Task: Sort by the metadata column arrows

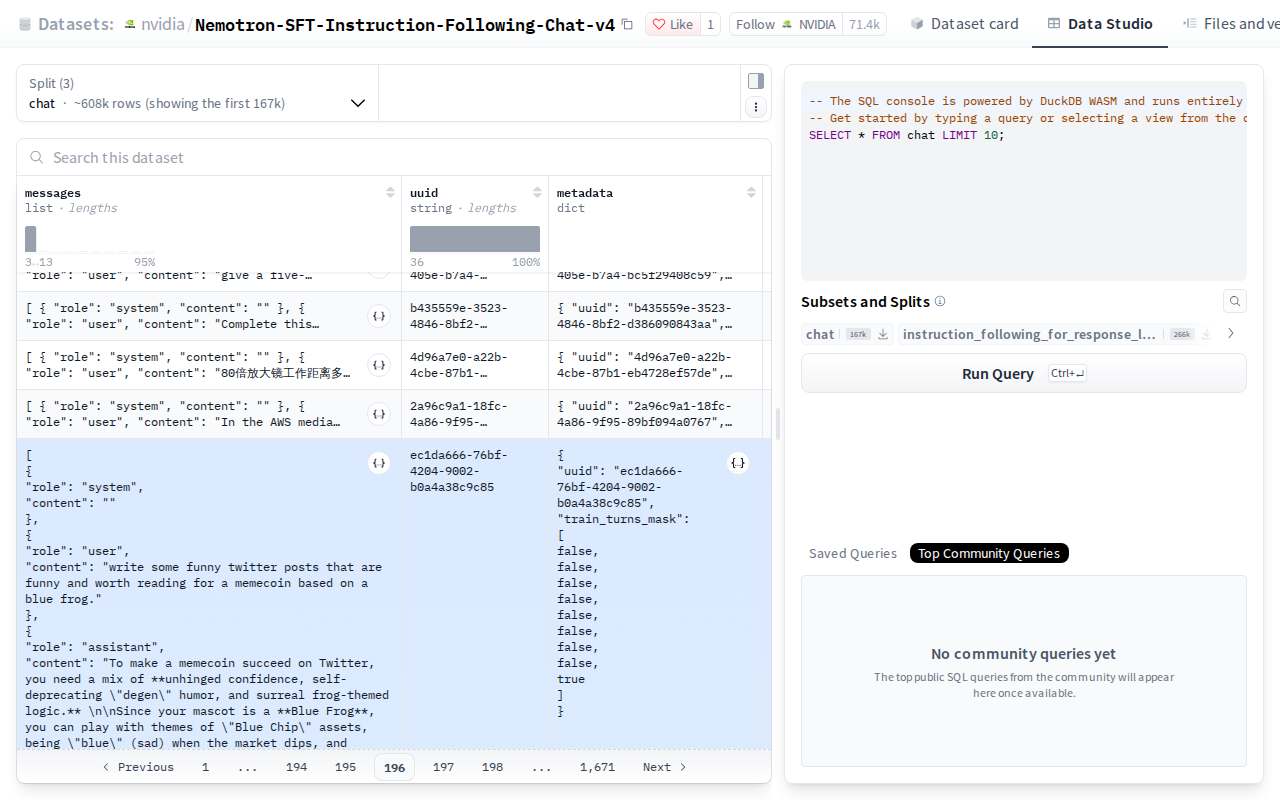Action: (751, 193)
